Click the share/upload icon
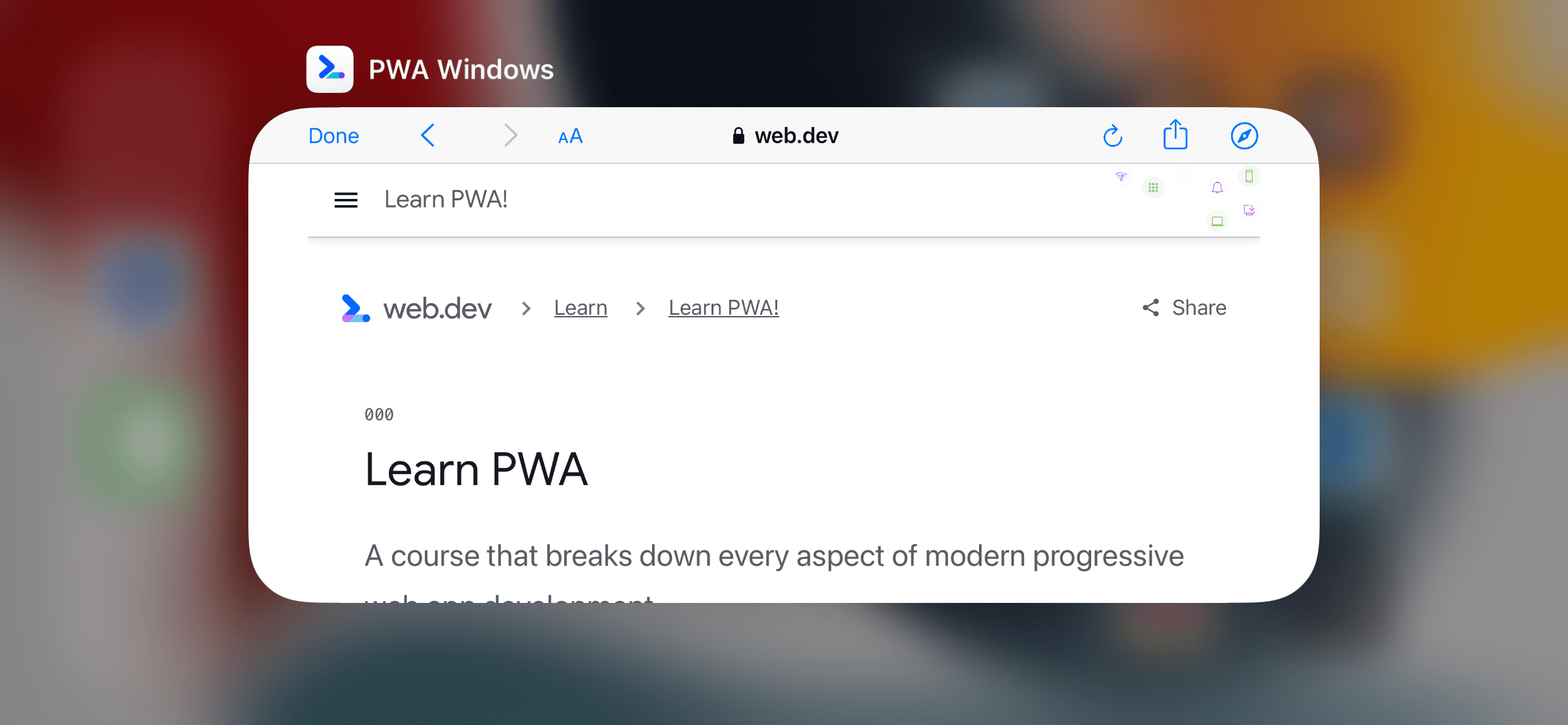Viewport: 1568px width, 725px height. tap(1175, 135)
